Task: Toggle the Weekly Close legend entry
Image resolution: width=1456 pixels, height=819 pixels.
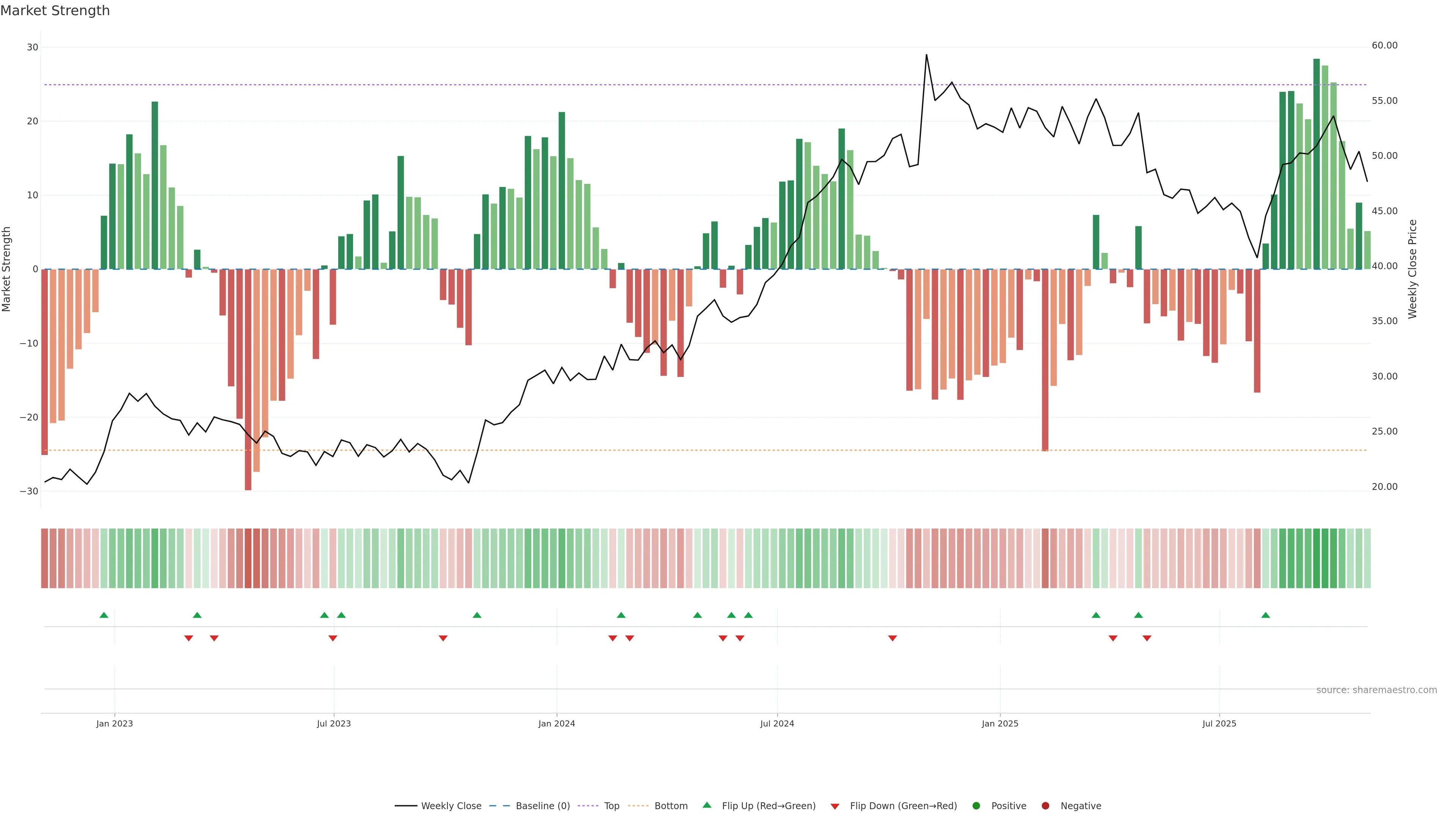Action: pyautogui.click(x=450, y=805)
